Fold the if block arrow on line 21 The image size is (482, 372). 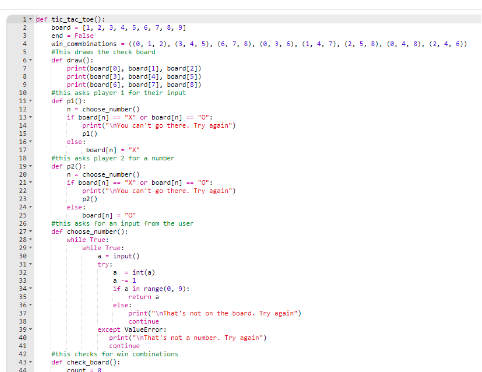[x=31, y=183]
